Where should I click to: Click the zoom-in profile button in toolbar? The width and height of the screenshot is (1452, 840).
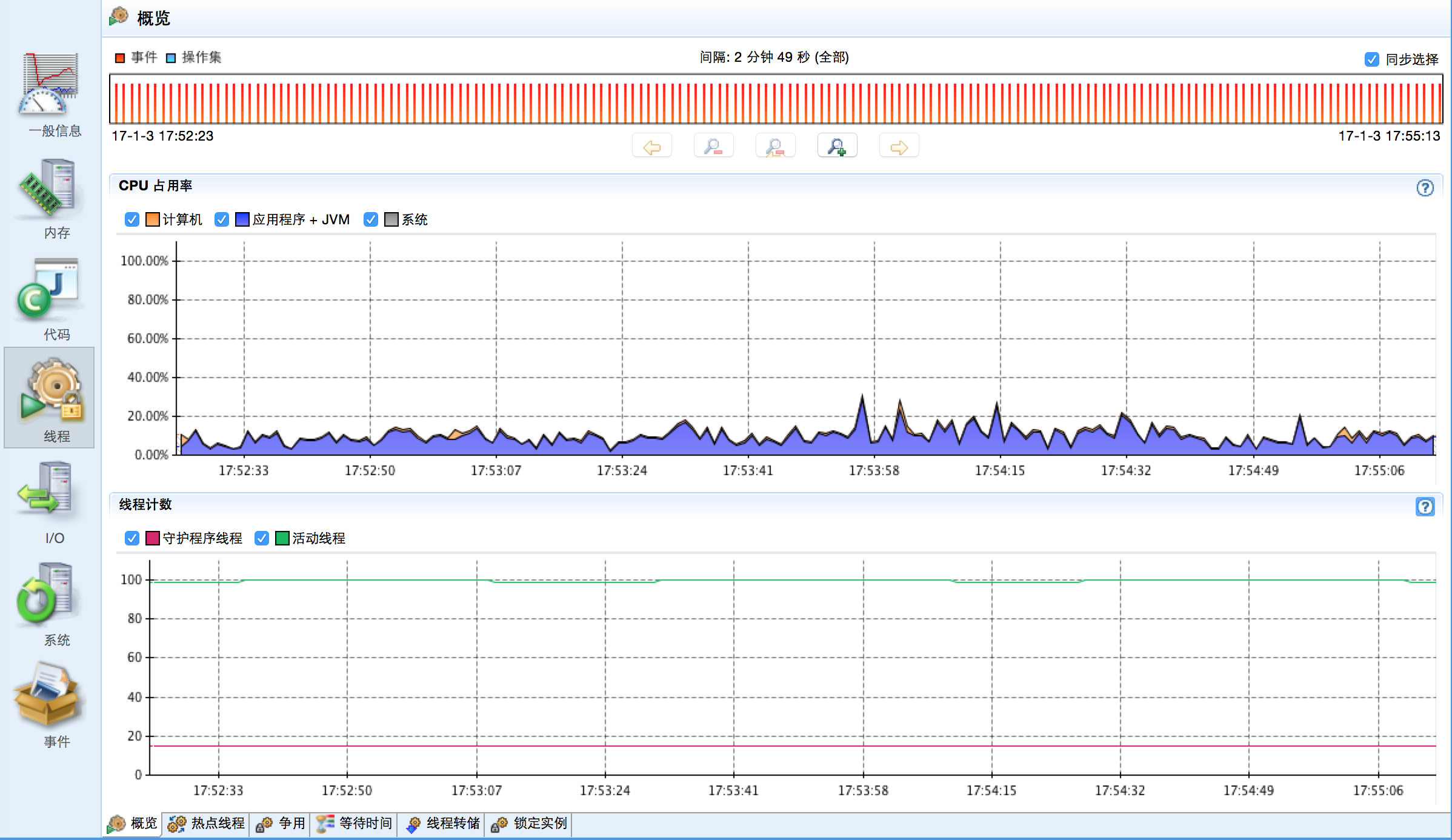(835, 147)
